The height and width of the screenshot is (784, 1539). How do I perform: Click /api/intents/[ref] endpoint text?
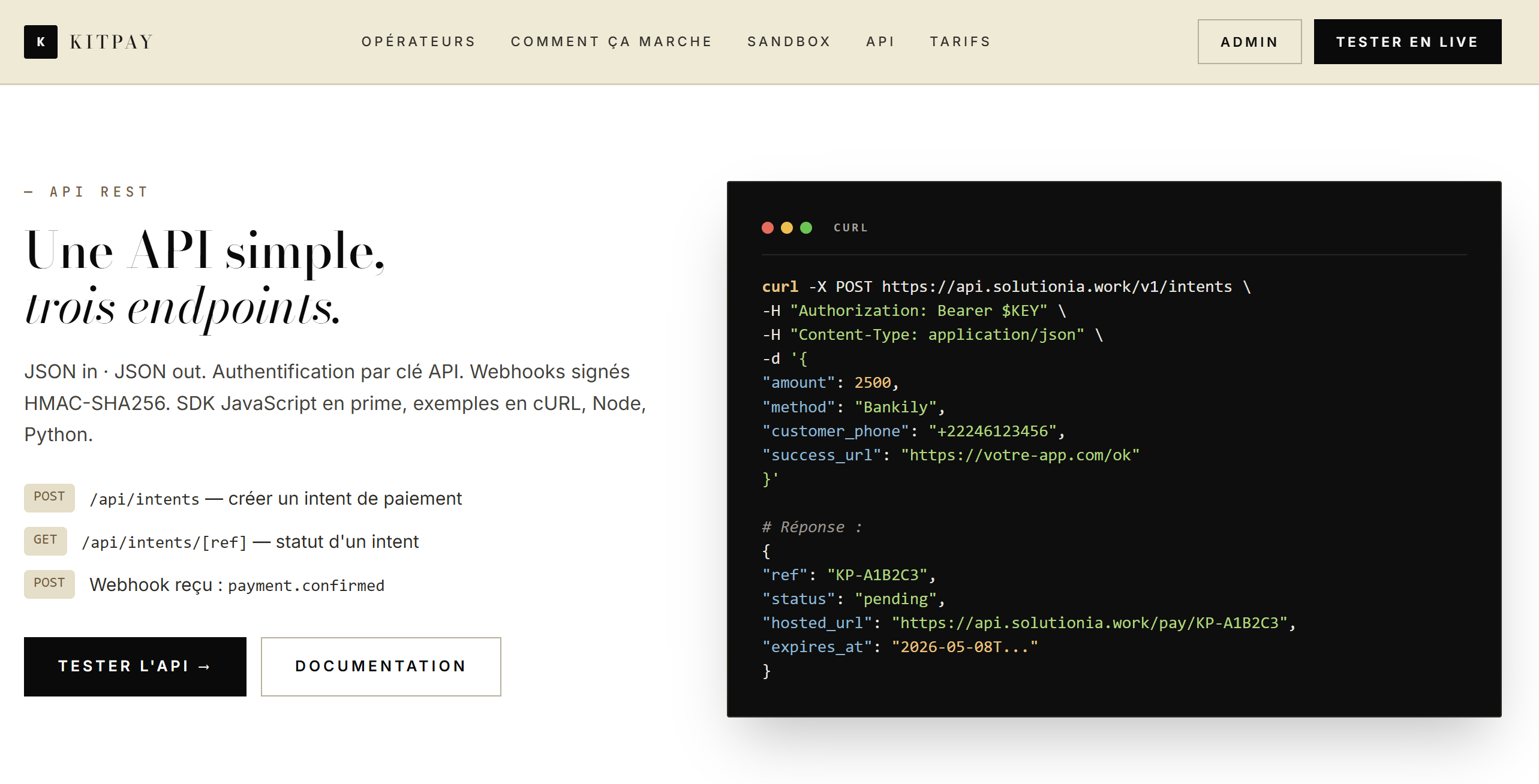coord(164,542)
